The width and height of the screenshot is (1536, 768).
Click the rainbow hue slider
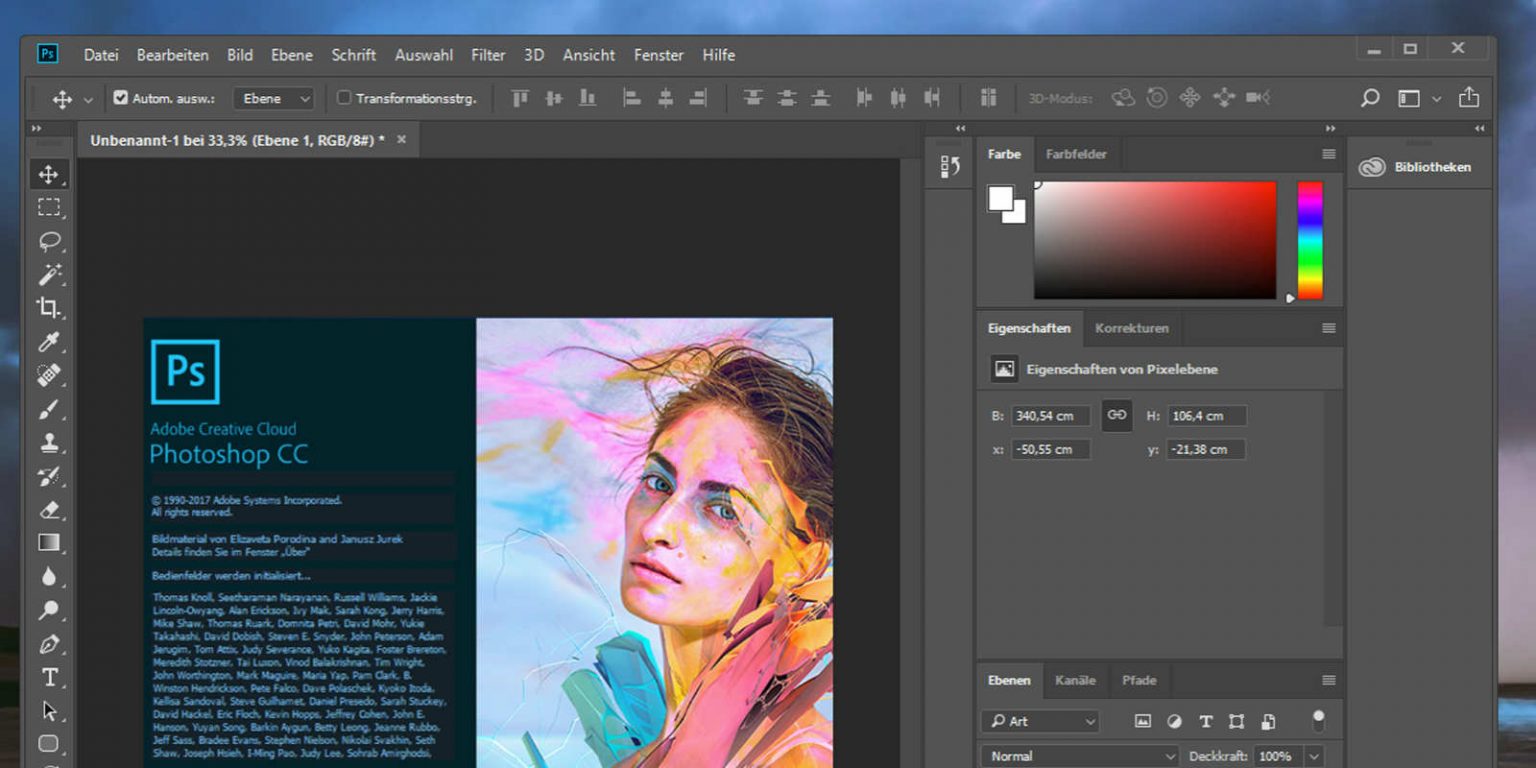pos(1310,240)
